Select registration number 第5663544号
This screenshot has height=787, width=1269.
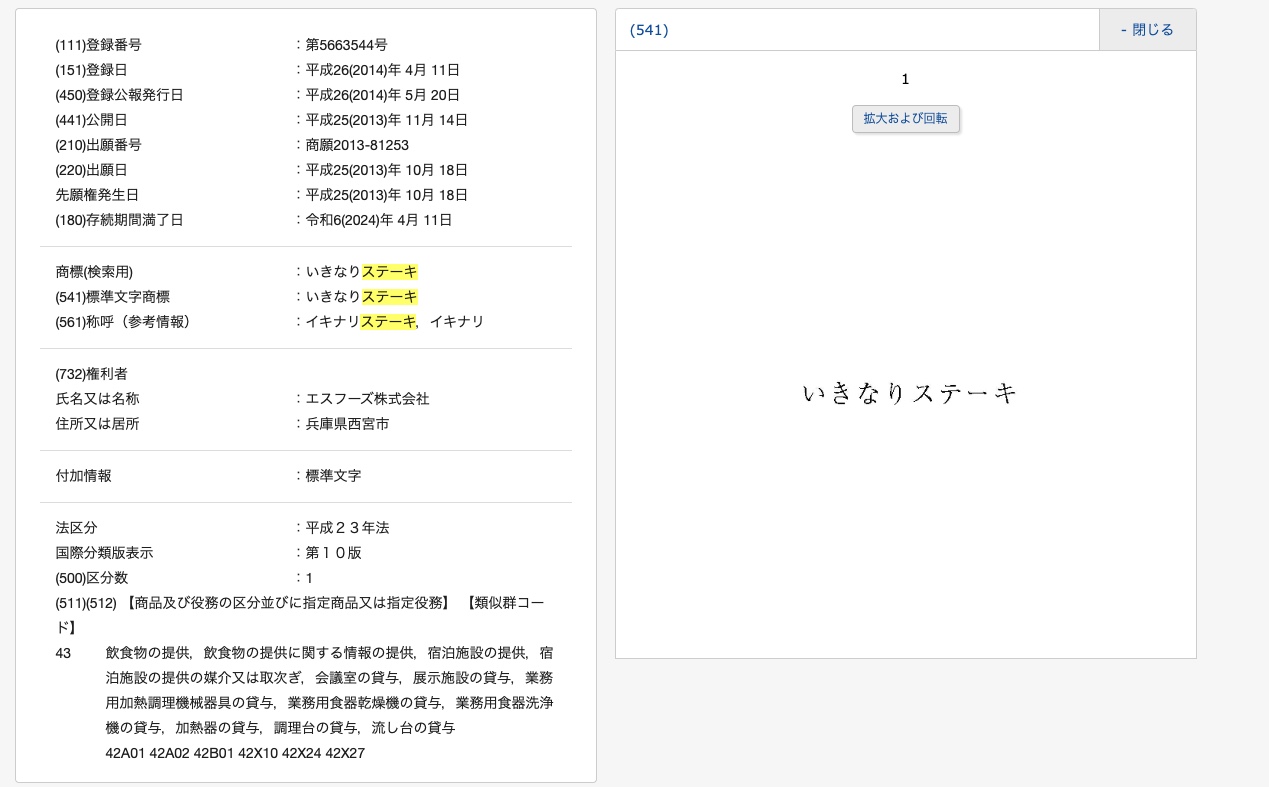[346, 45]
